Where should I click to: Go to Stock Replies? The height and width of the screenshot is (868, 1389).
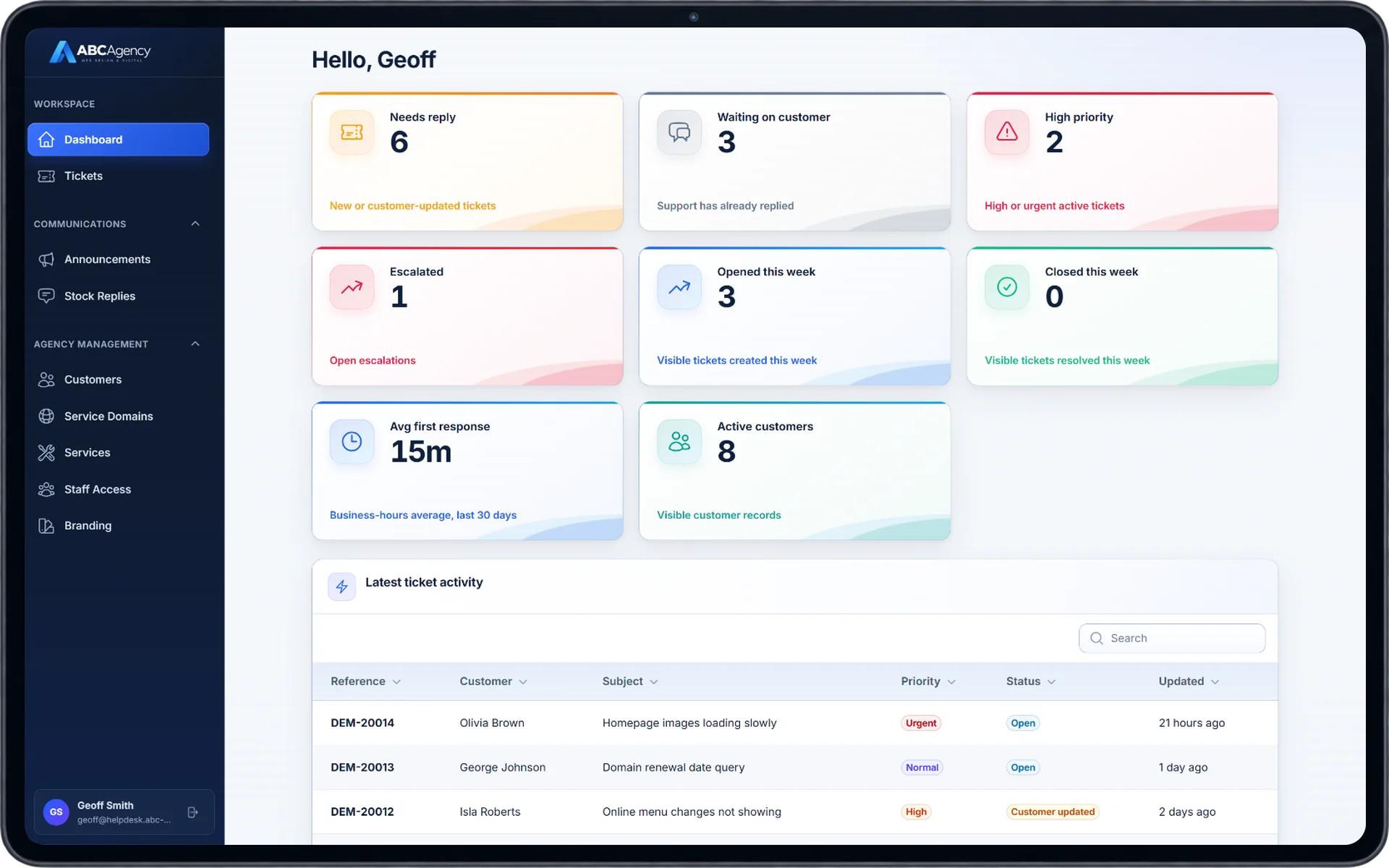(118, 296)
